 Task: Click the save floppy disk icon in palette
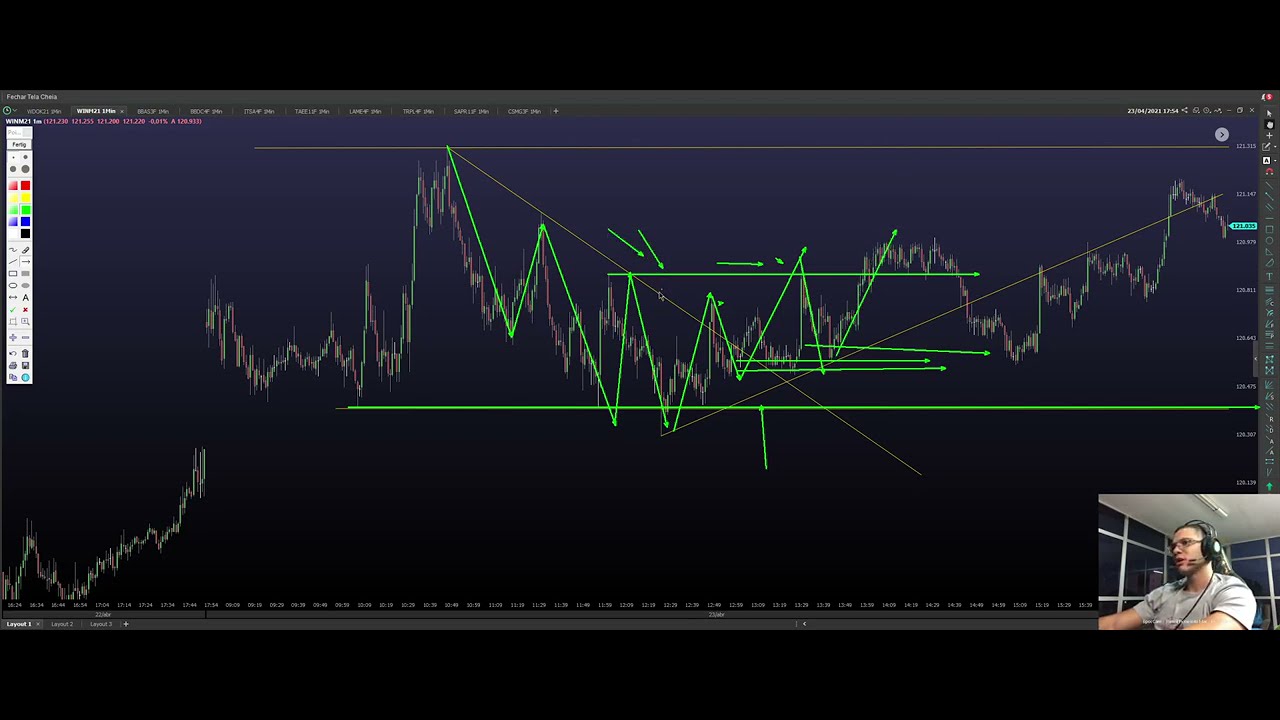click(x=25, y=365)
